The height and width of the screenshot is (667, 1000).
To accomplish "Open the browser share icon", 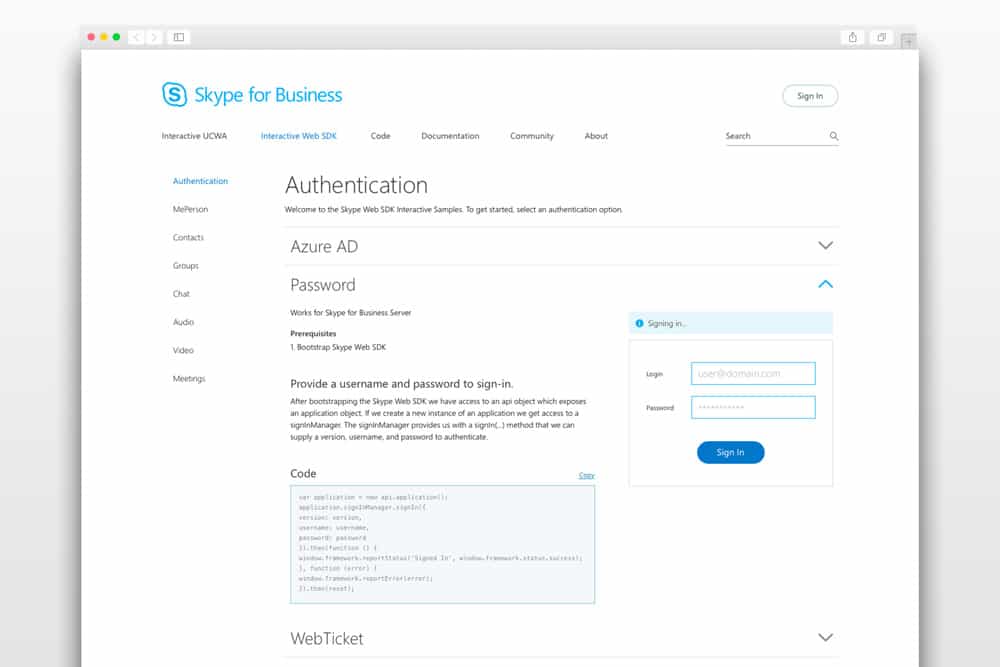I will click(x=853, y=37).
